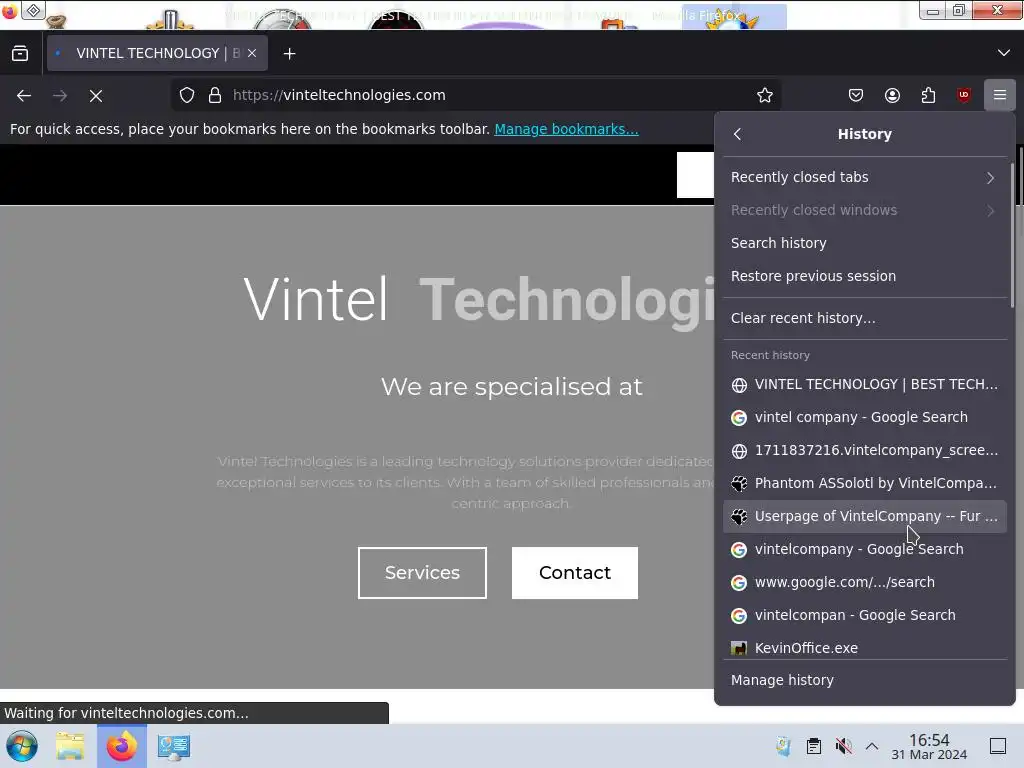
Task: Click the muted volume tray icon
Action: (x=843, y=746)
